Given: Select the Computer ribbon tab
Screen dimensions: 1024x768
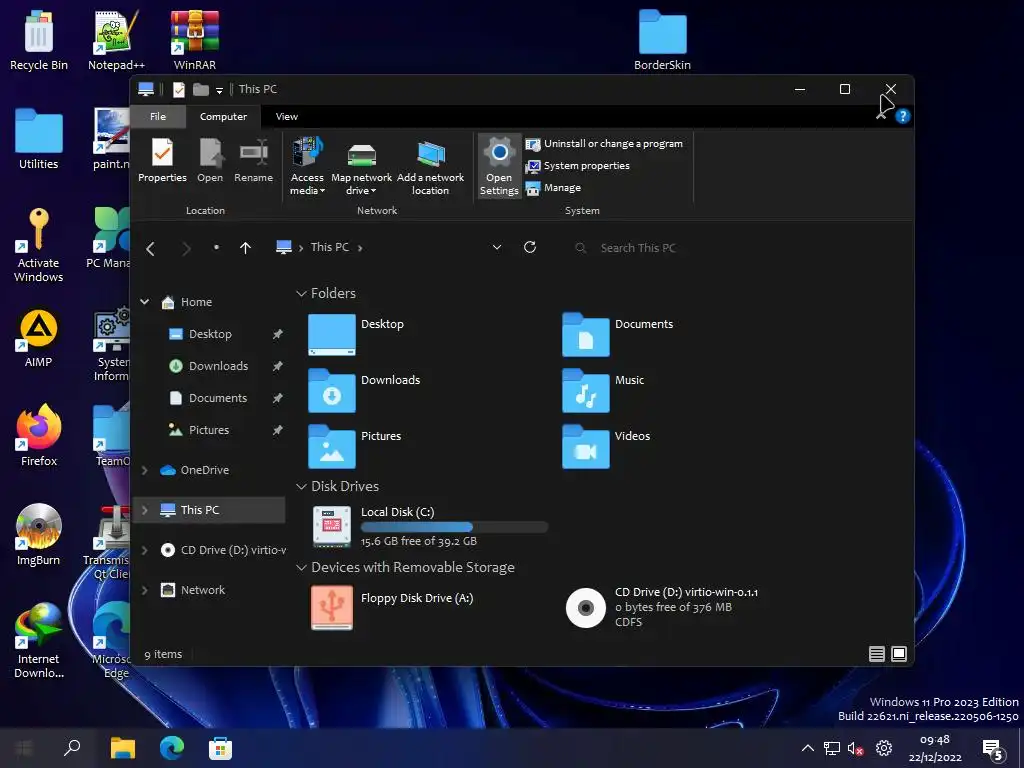Looking at the screenshot, I should tap(223, 116).
